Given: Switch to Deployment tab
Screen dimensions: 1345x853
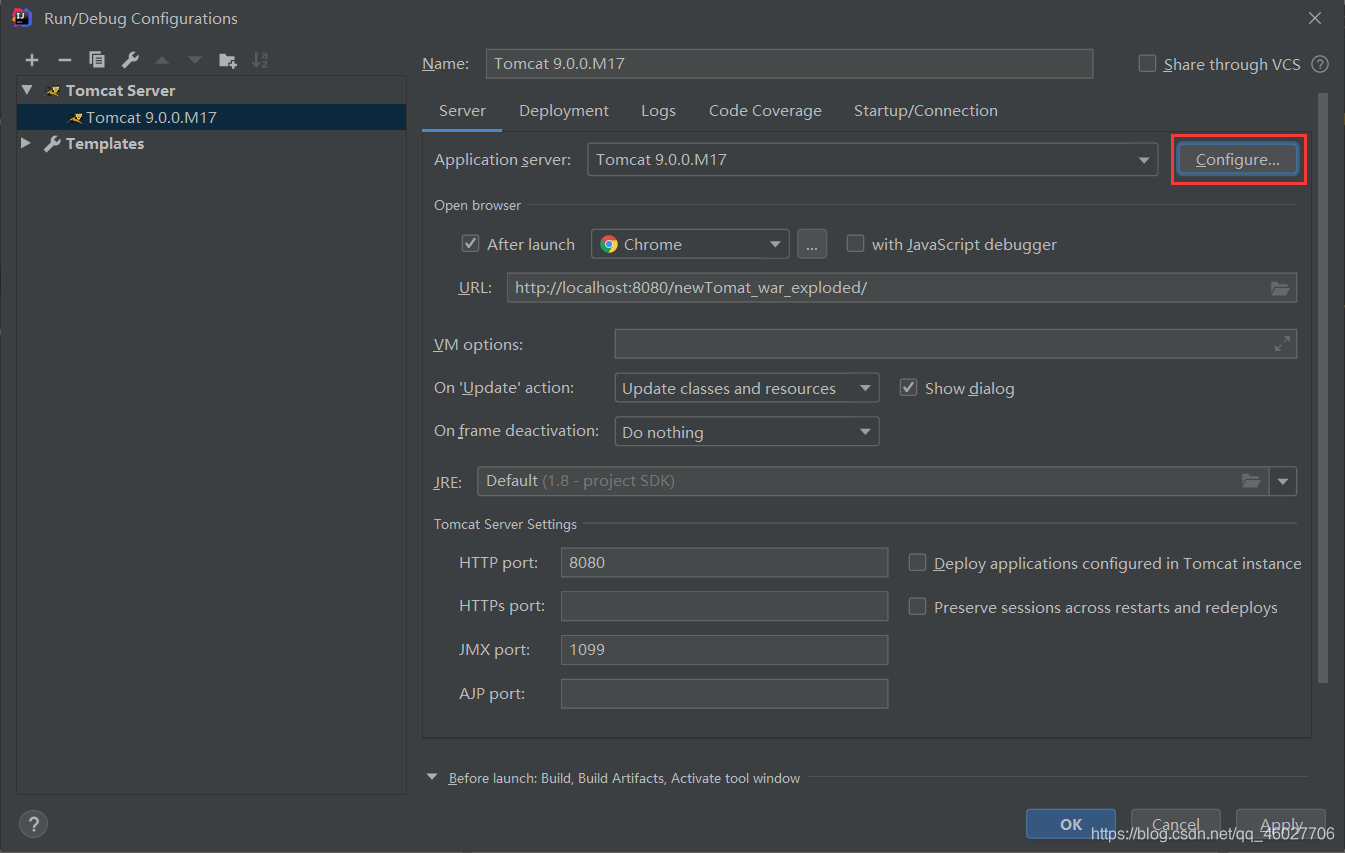Looking at the screenshot, I should (564, 111).
